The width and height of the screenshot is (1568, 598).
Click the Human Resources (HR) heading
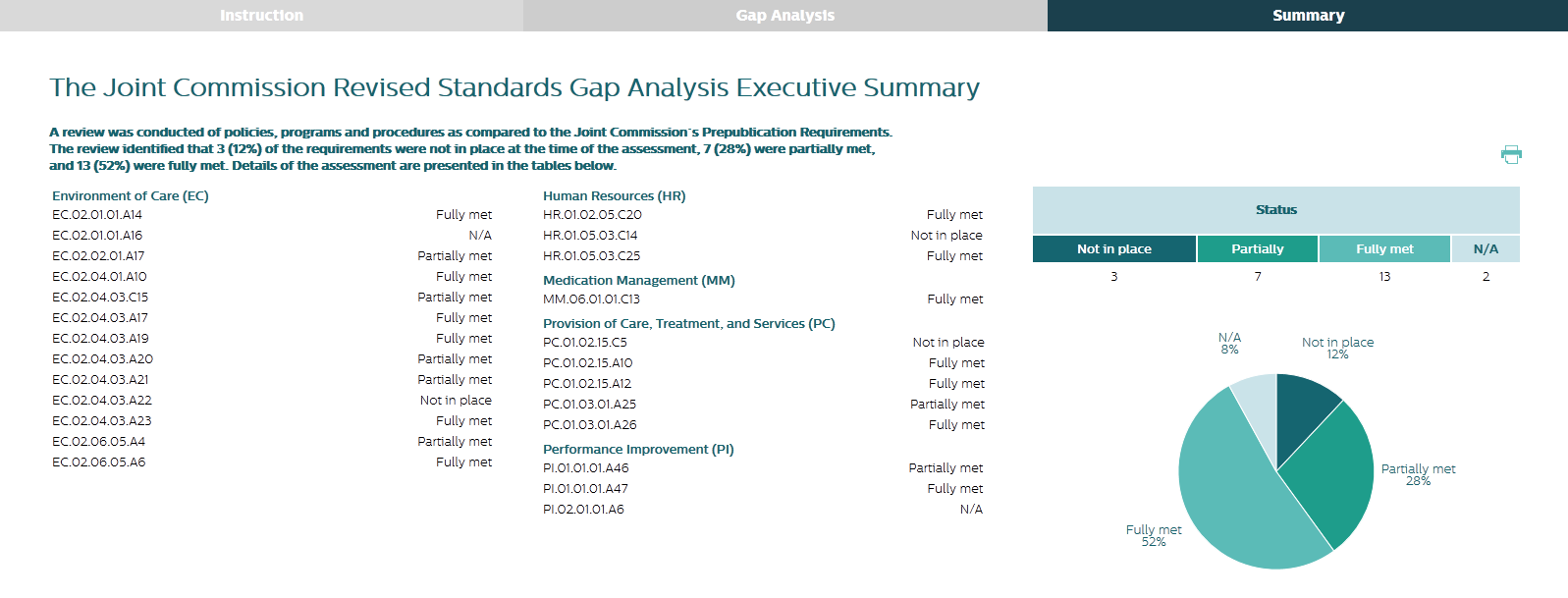tap(615, 196)
